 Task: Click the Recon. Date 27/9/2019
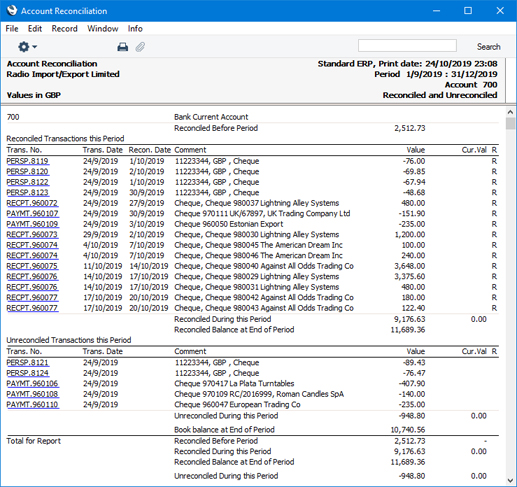point(147,203)
